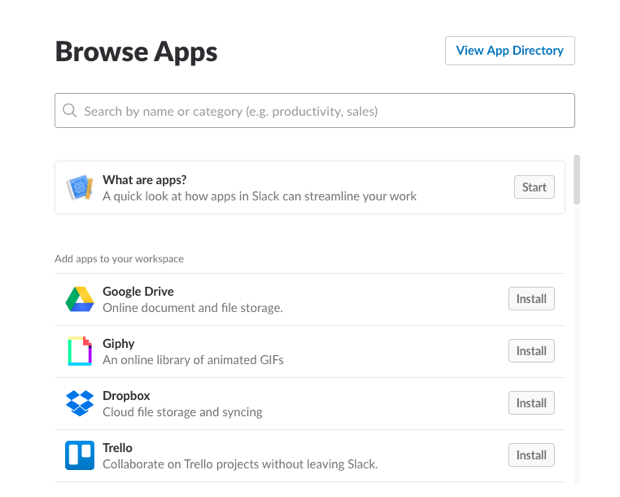620x497 pixels.
Task: Click the app list scrollbar thumb
Action: click(x=577, y=180)
